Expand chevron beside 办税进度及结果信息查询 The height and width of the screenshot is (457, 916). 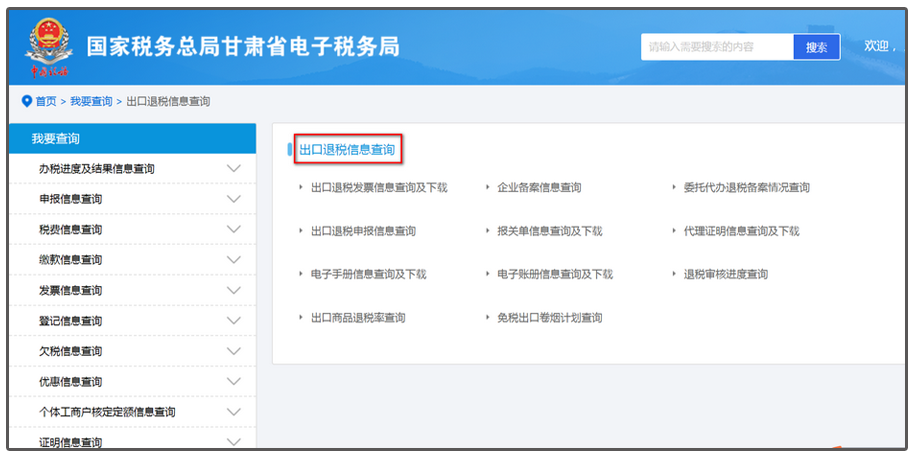234,168
